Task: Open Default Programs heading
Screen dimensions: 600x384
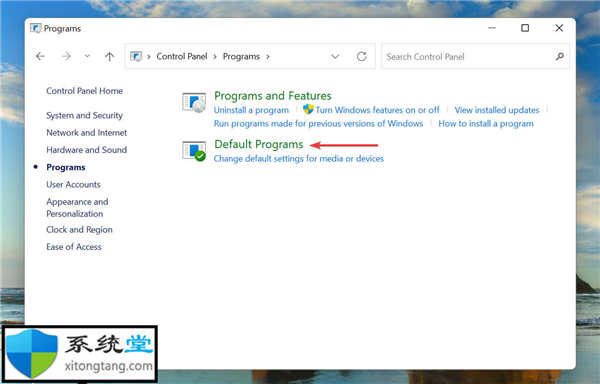Action: (x=259, y=144)
